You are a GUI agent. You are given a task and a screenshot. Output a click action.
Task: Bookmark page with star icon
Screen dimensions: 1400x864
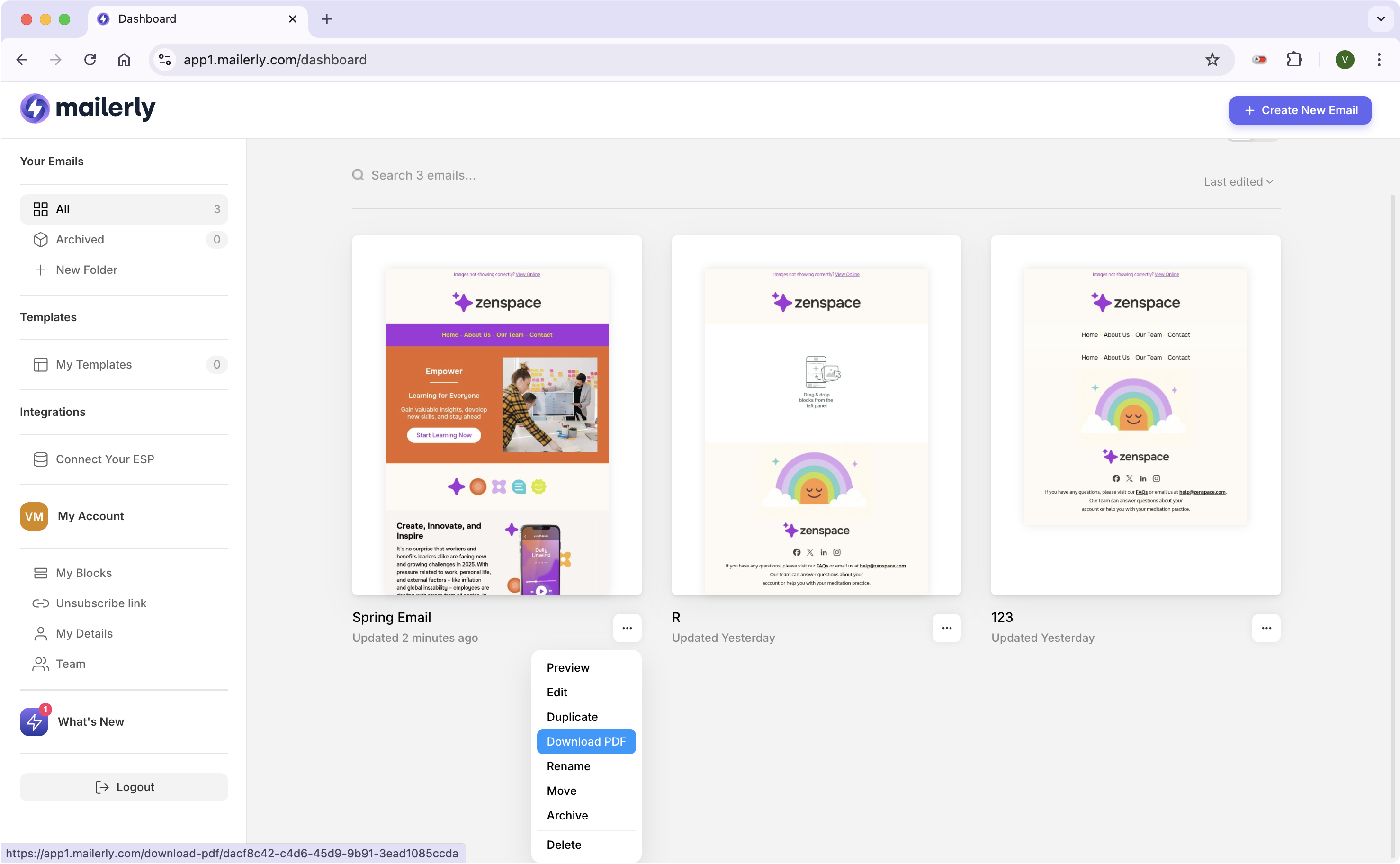pyautogui.click(x=1212, y=59)
